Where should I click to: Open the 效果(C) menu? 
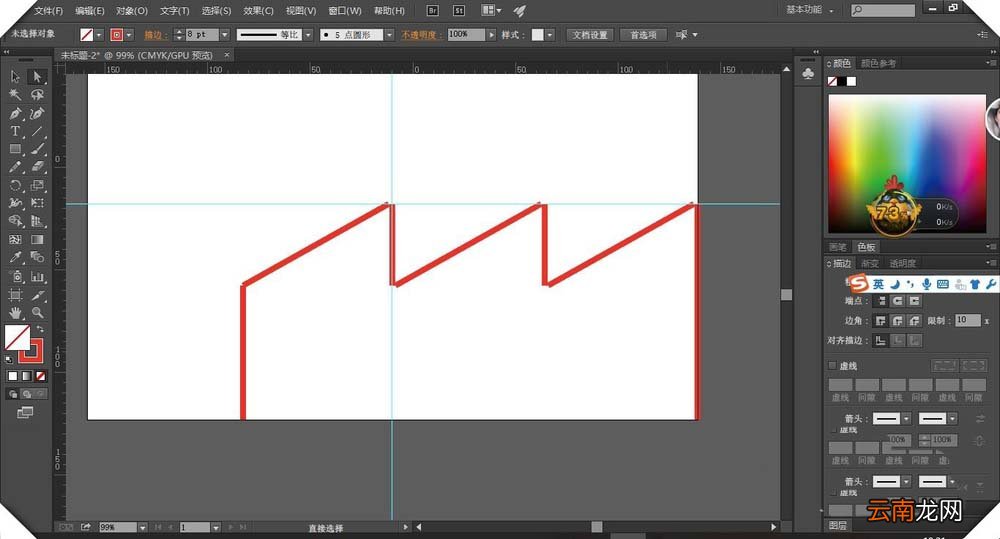(258, 11)
